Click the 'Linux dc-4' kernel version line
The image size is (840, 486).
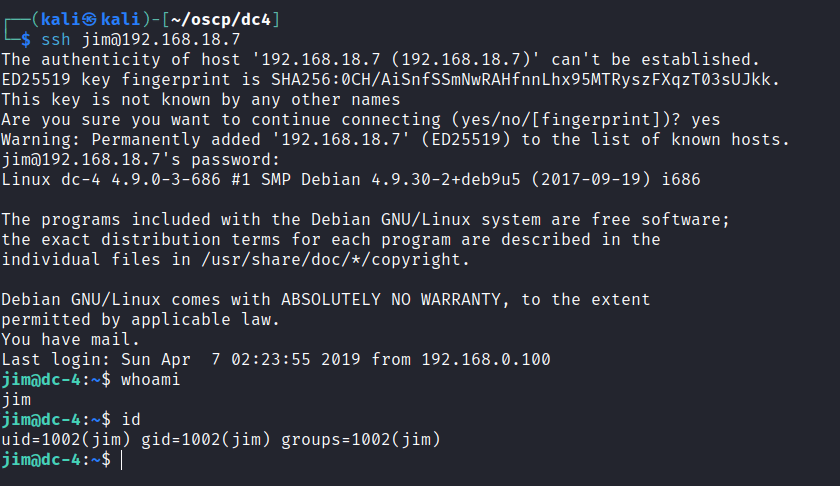pos(350,179)
